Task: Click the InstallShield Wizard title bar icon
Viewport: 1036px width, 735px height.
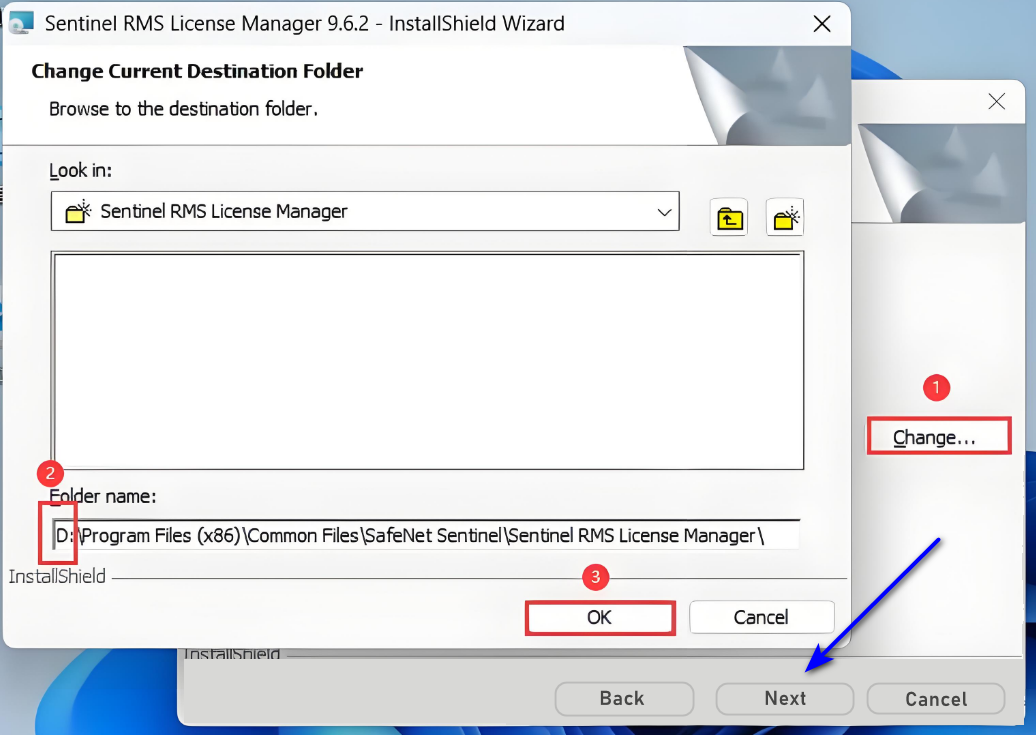Action: coord(20,23)
